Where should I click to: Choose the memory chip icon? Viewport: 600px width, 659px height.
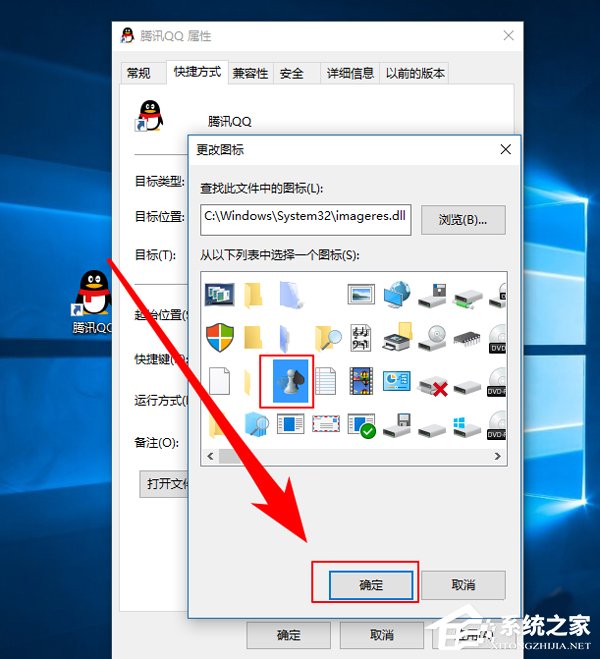click(x=467, y=338)
